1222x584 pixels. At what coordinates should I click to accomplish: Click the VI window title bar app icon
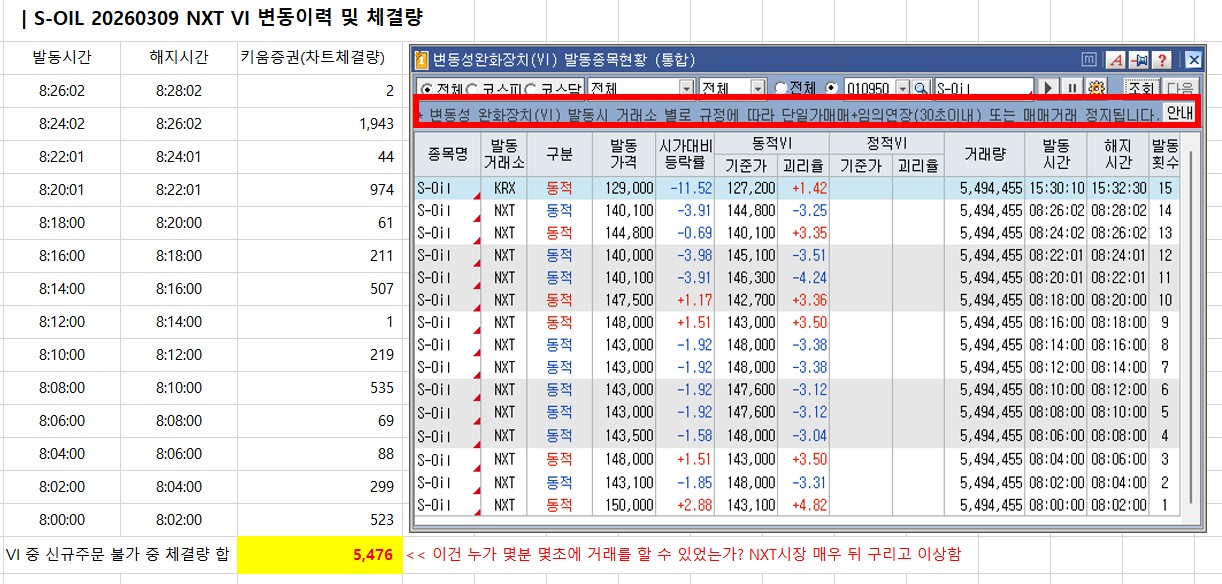(422, 60)
